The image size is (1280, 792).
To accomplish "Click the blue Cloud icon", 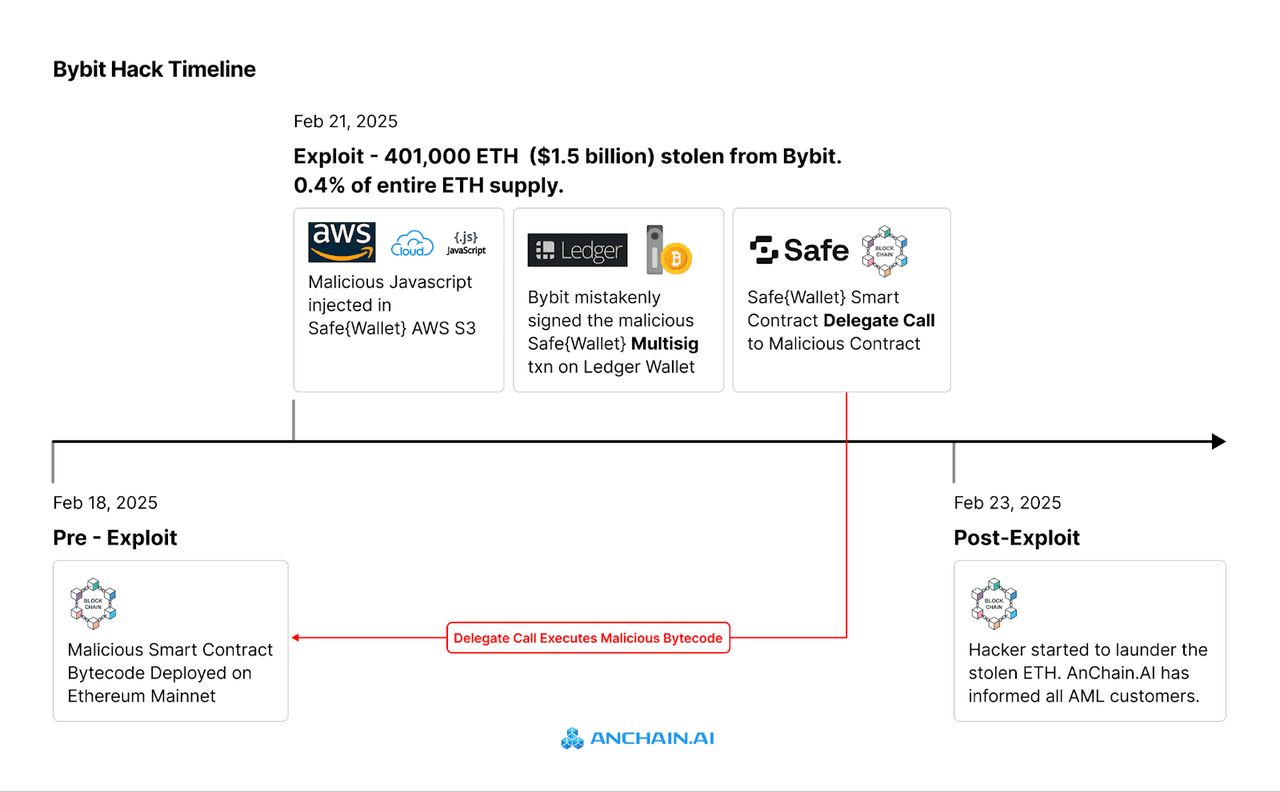I will coord(412,243).
